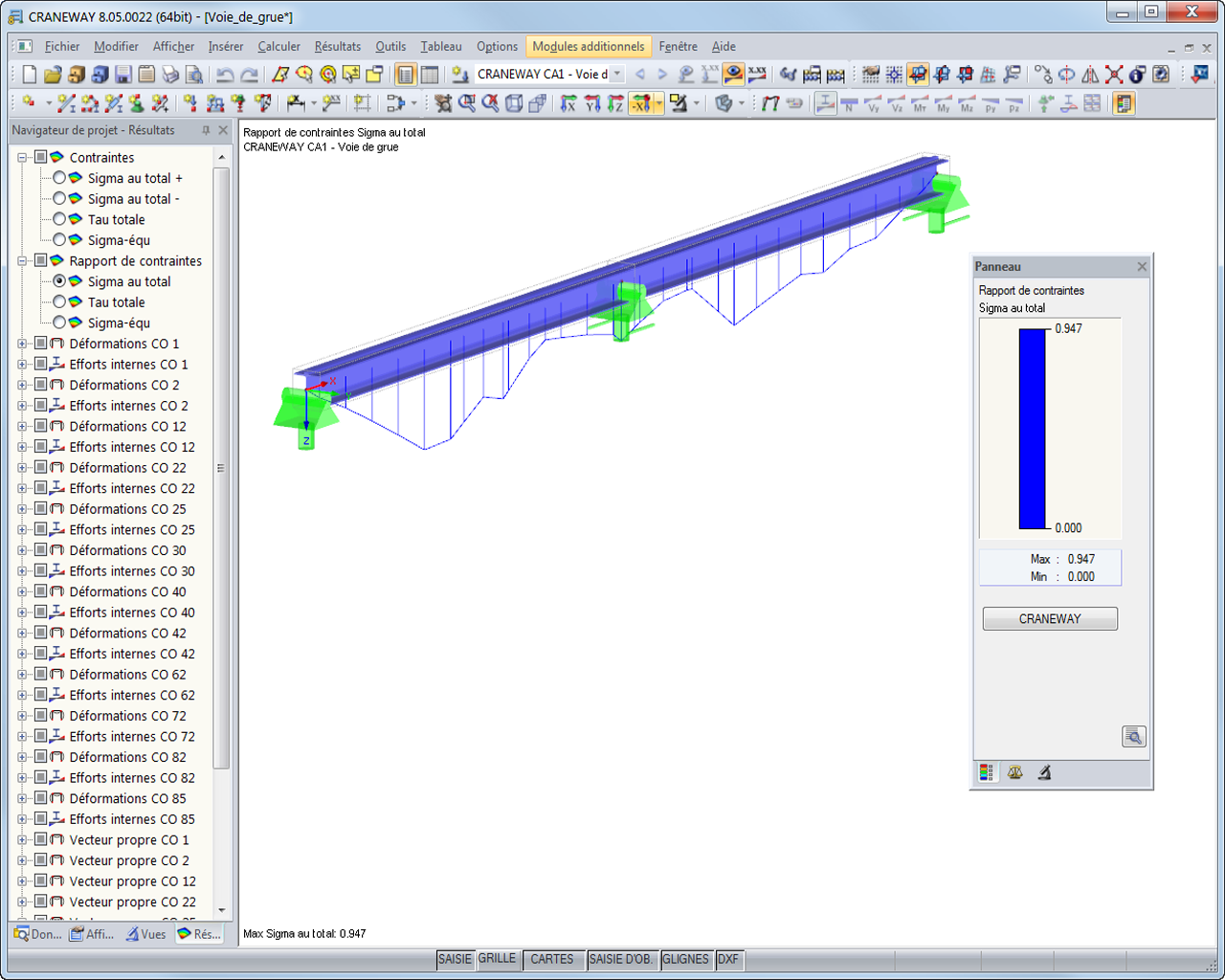Expand the Déformations CO 1 node
The image size is (1225, 980).
point(22,344)
